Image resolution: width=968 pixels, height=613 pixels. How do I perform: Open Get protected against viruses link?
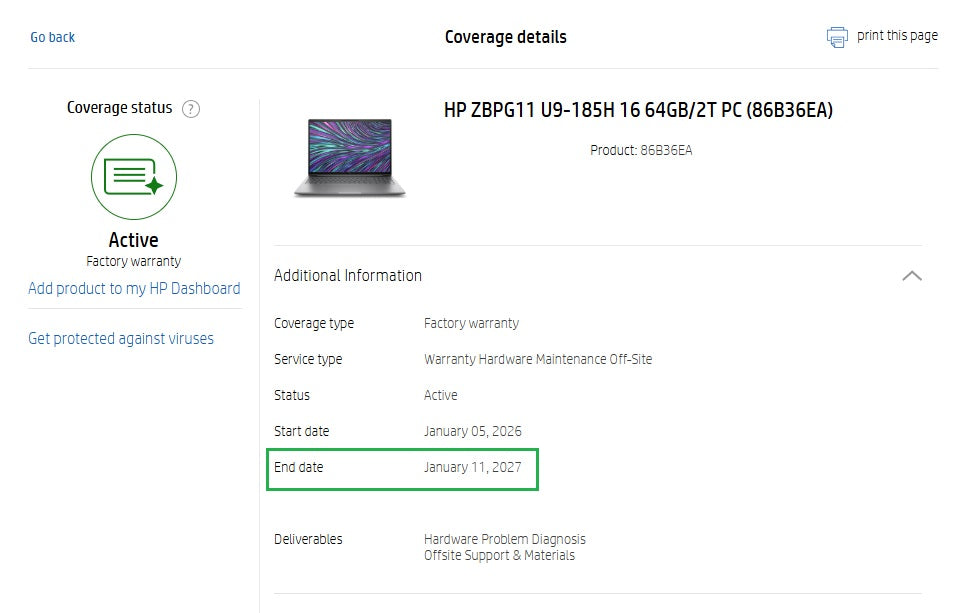coord(121,338)
